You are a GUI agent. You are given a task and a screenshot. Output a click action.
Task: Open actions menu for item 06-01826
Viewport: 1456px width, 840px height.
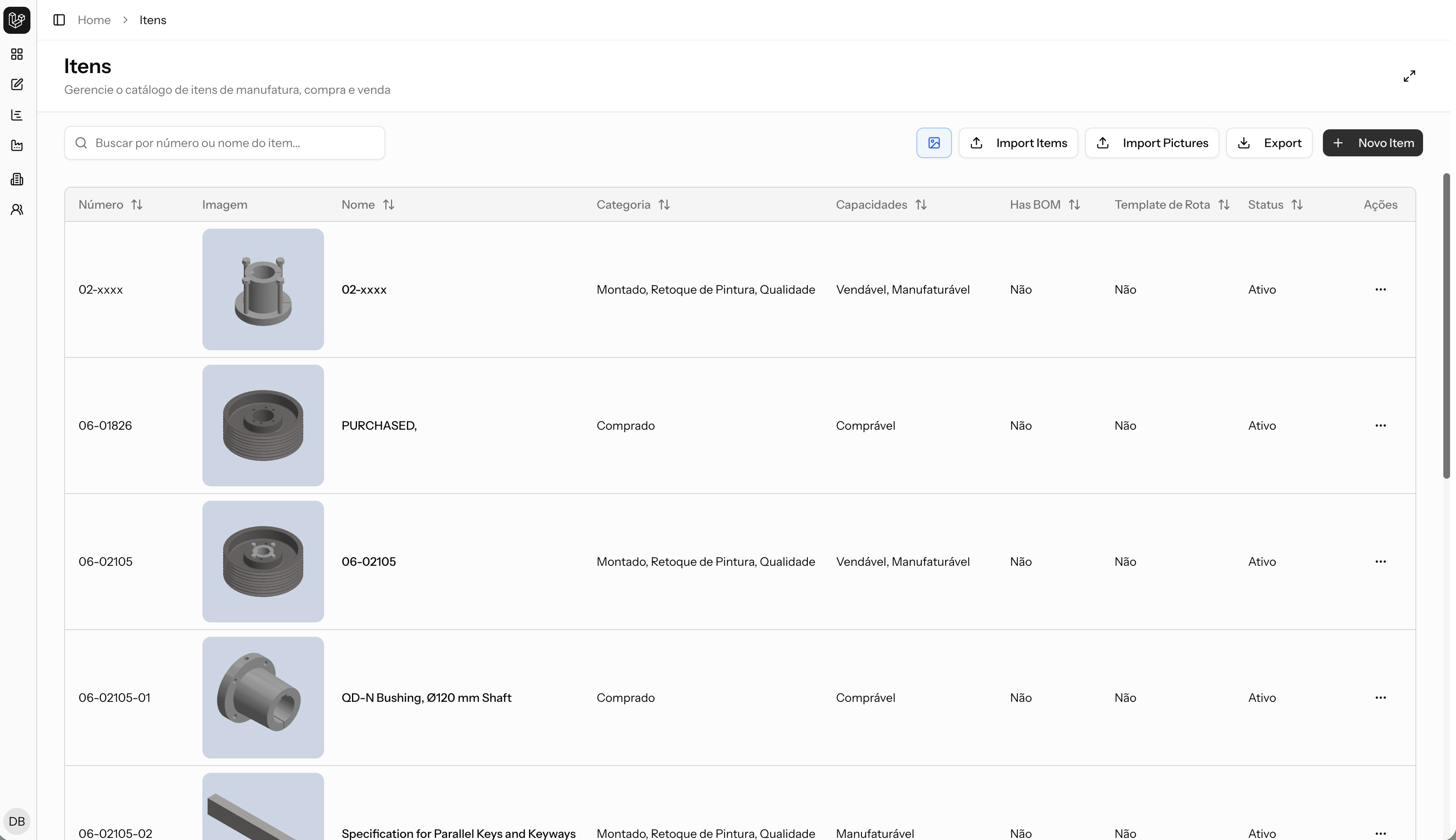point(1380,426)
